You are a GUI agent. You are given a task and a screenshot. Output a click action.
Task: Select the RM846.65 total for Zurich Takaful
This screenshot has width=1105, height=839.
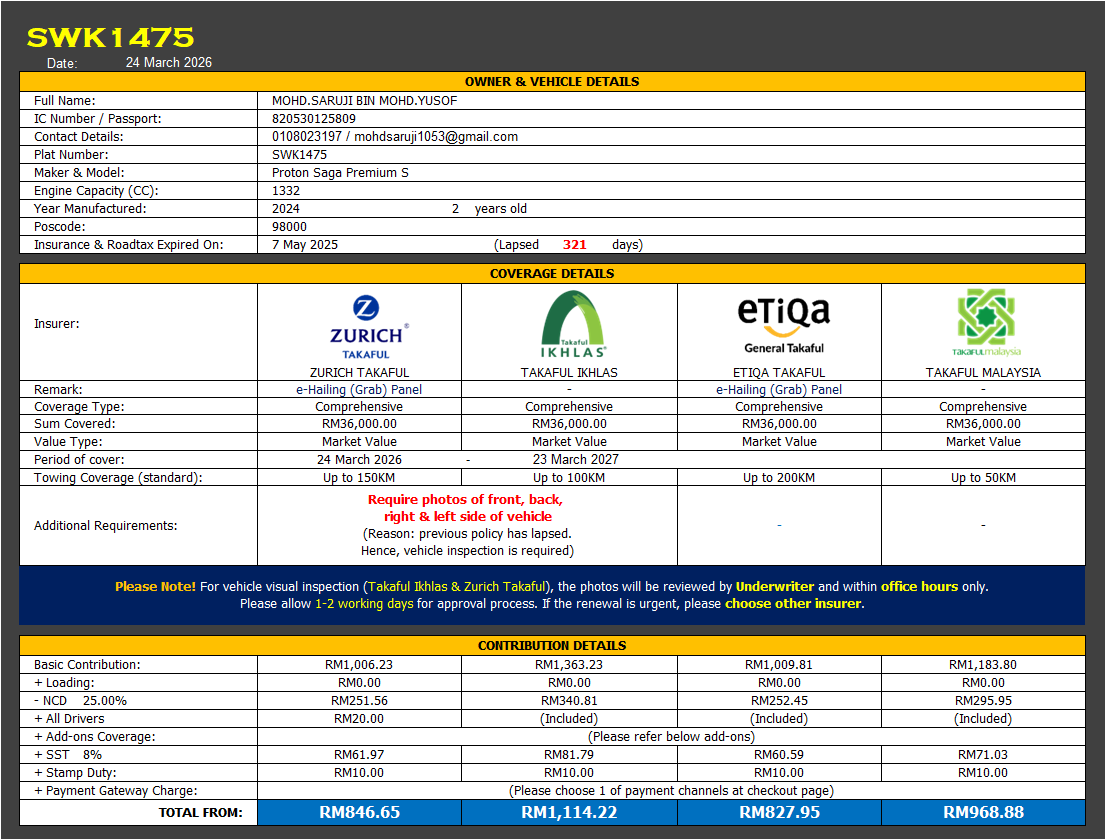(x=359, y=812)
